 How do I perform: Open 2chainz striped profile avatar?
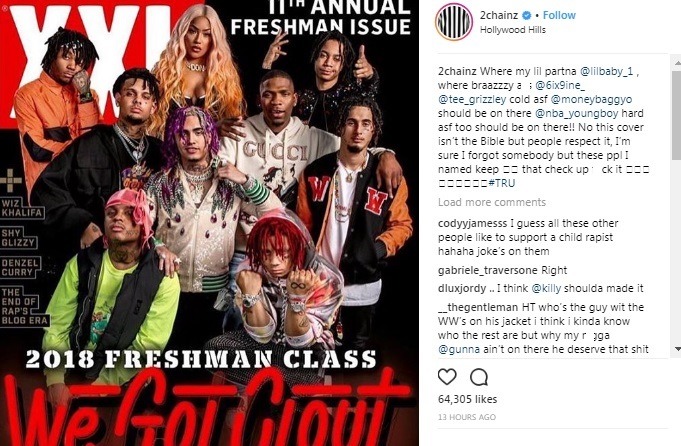(x=454, y=22)
